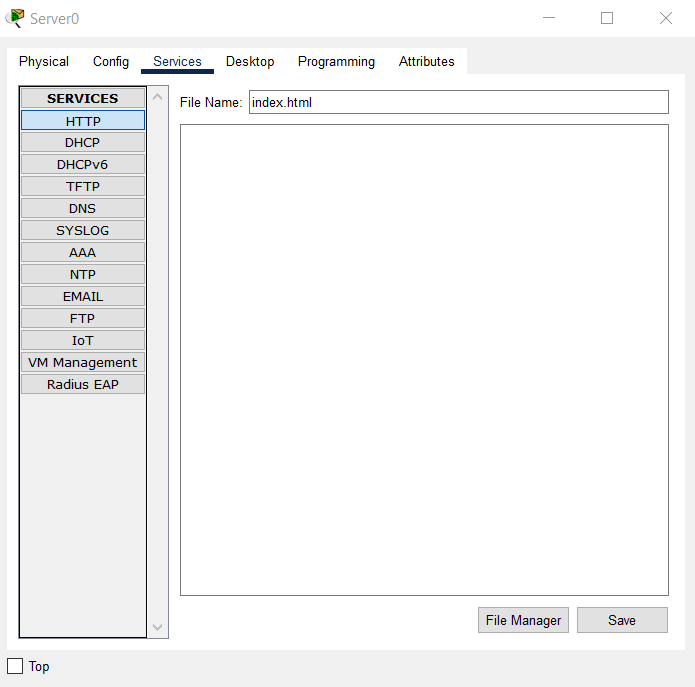Select the Radius EAP service
Screen dimensions: 695x687
click(83, 384)
